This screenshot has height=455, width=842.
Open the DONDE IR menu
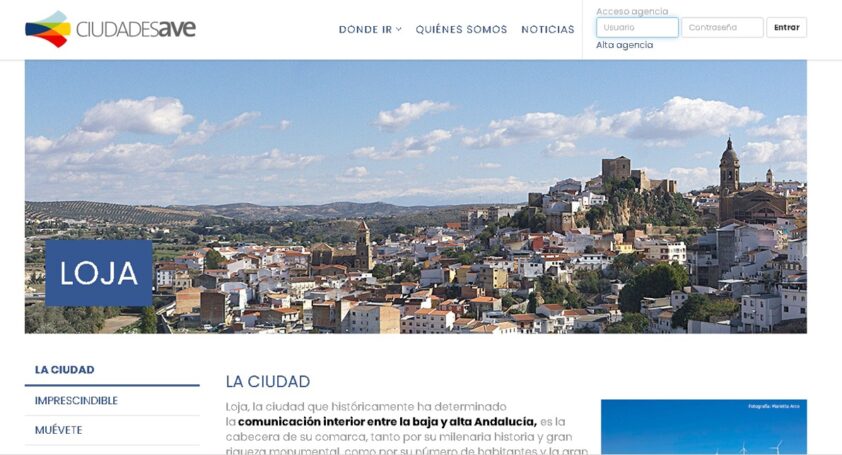(365, 29)
